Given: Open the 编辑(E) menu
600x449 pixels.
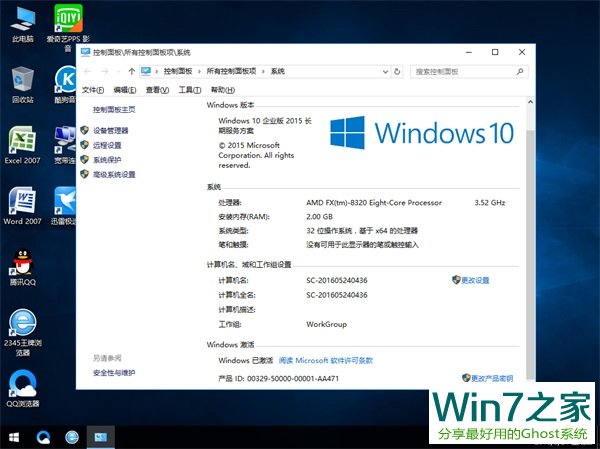Looking at the screenshot, I should tap(125, 90).
